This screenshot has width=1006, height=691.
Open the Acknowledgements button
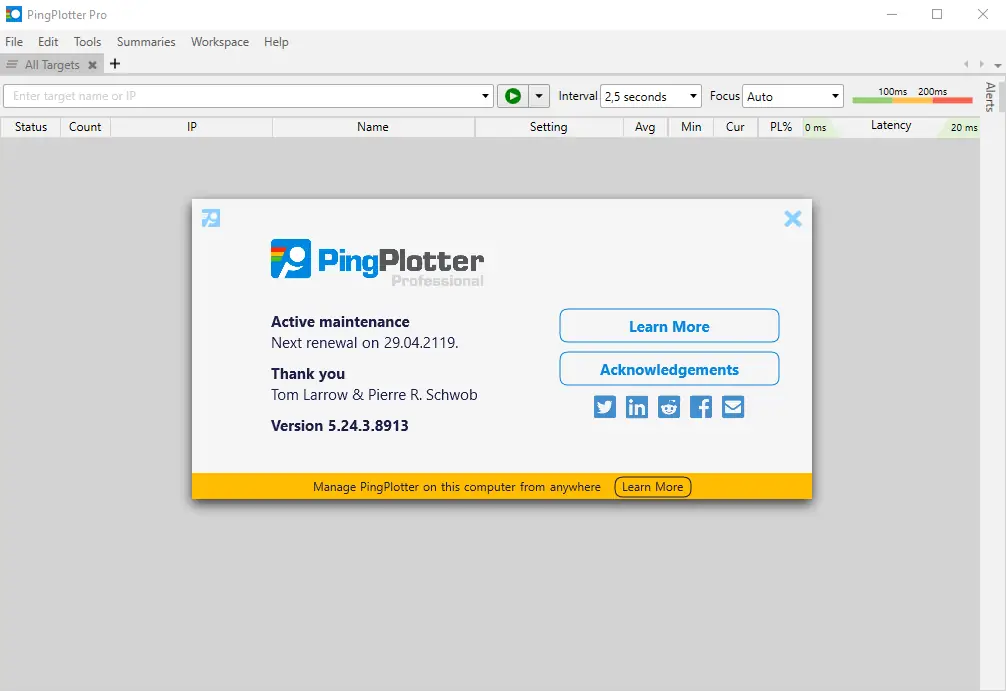coord(669,369)
